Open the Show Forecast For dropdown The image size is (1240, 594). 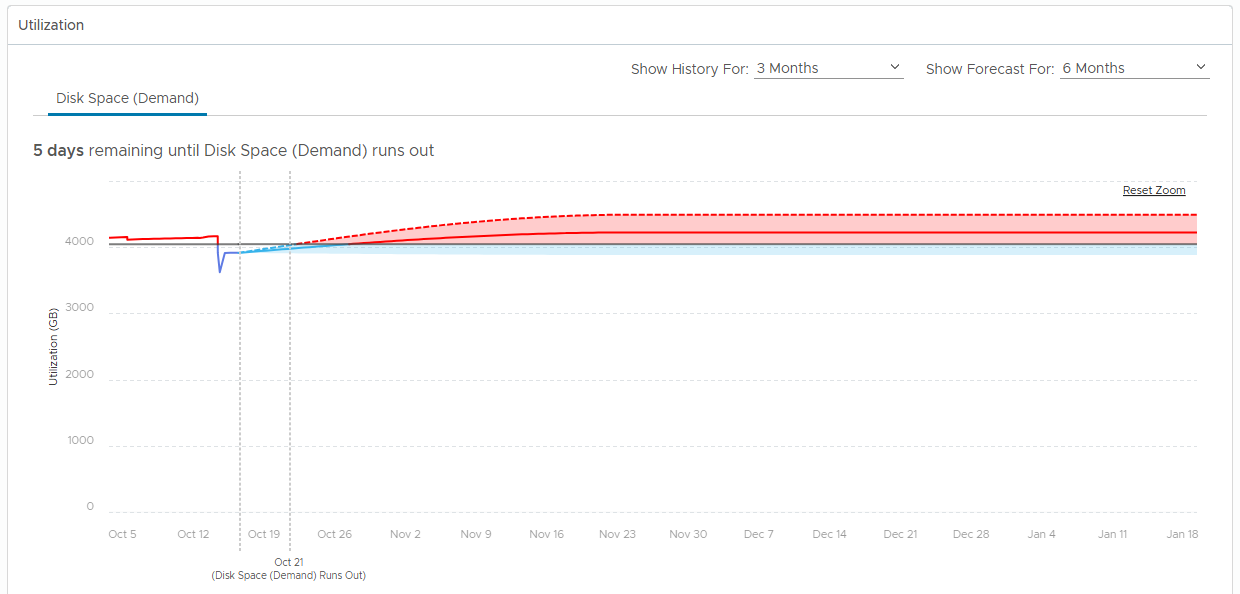1134,68
